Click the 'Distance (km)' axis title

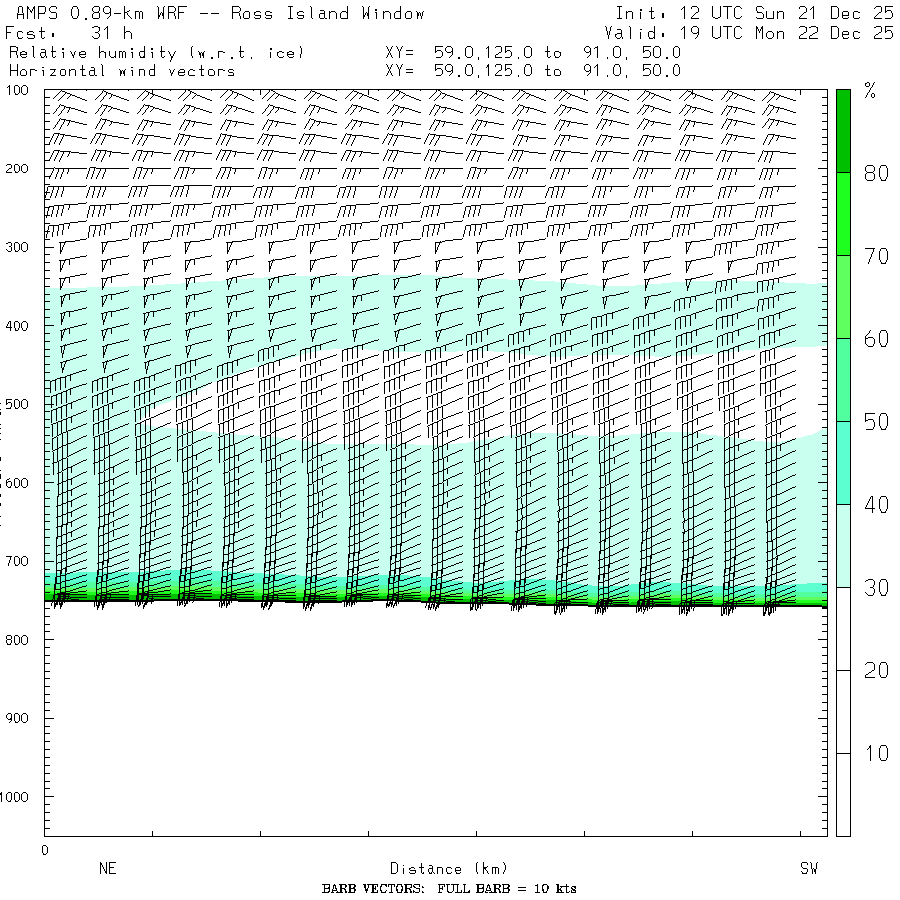(449, 868)
